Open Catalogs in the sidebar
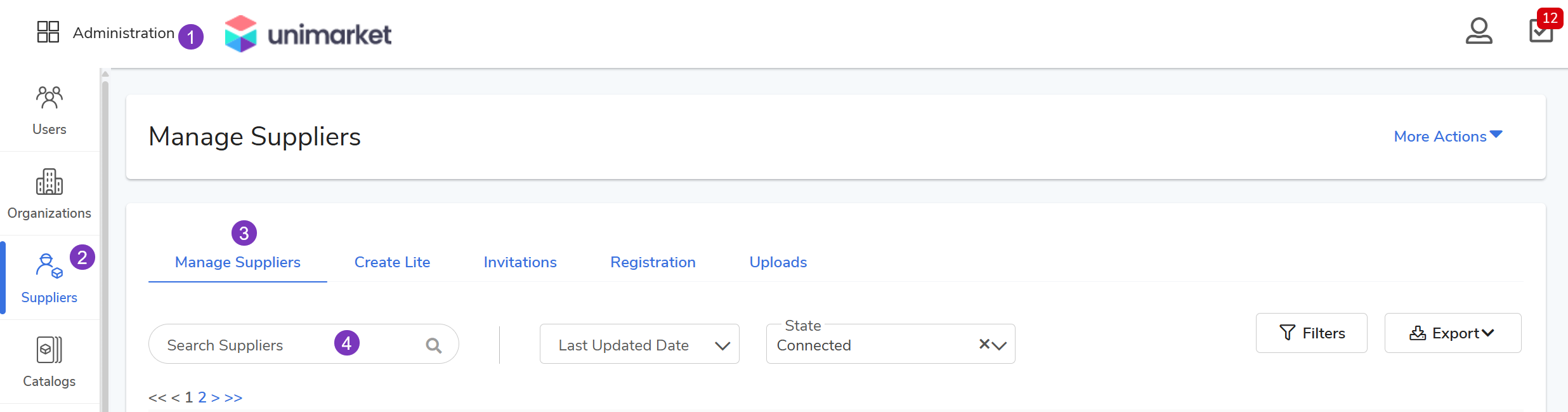 tap(49, 362)
